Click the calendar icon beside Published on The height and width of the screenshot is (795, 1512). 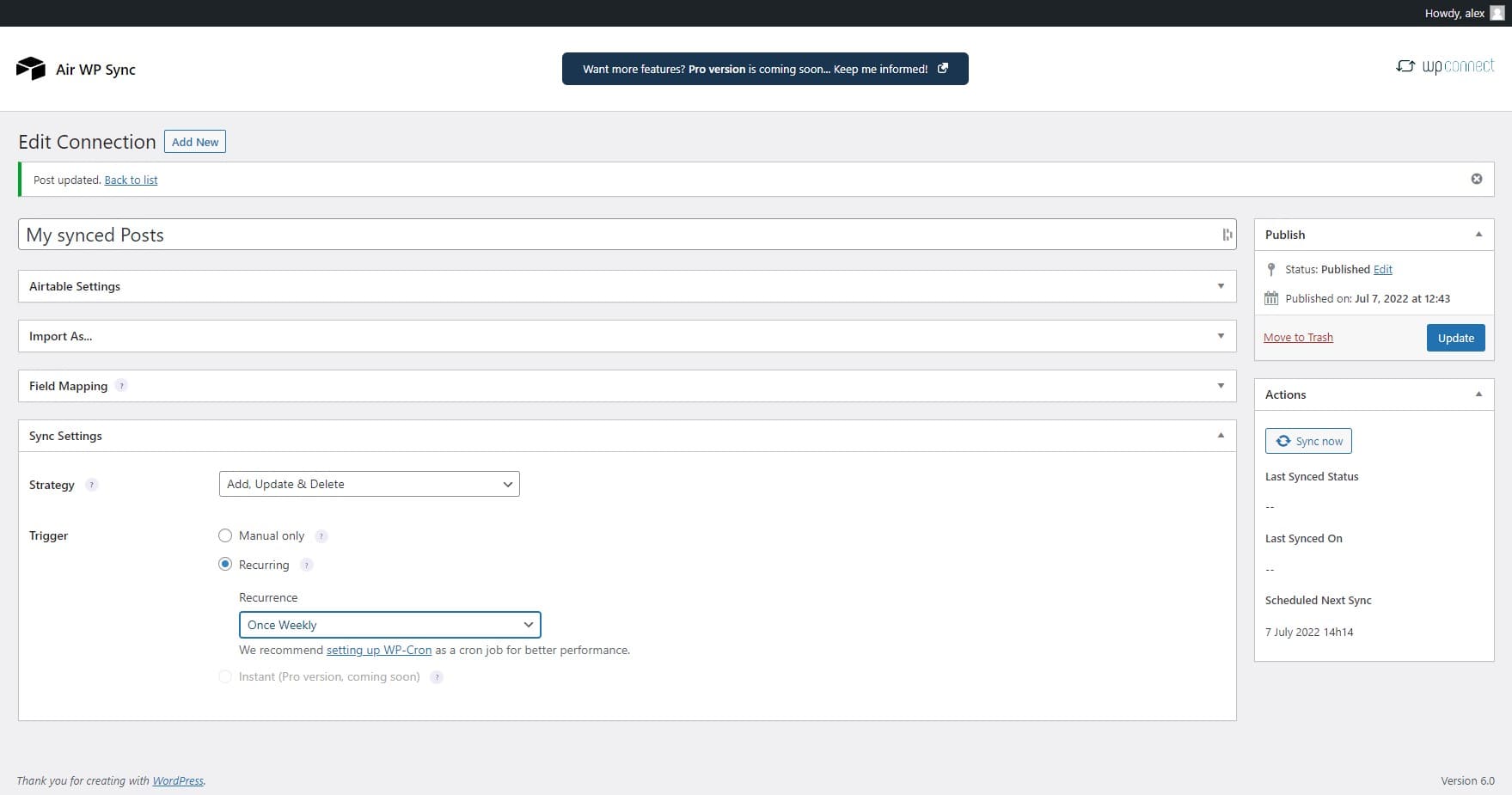tap(1271, 298)
